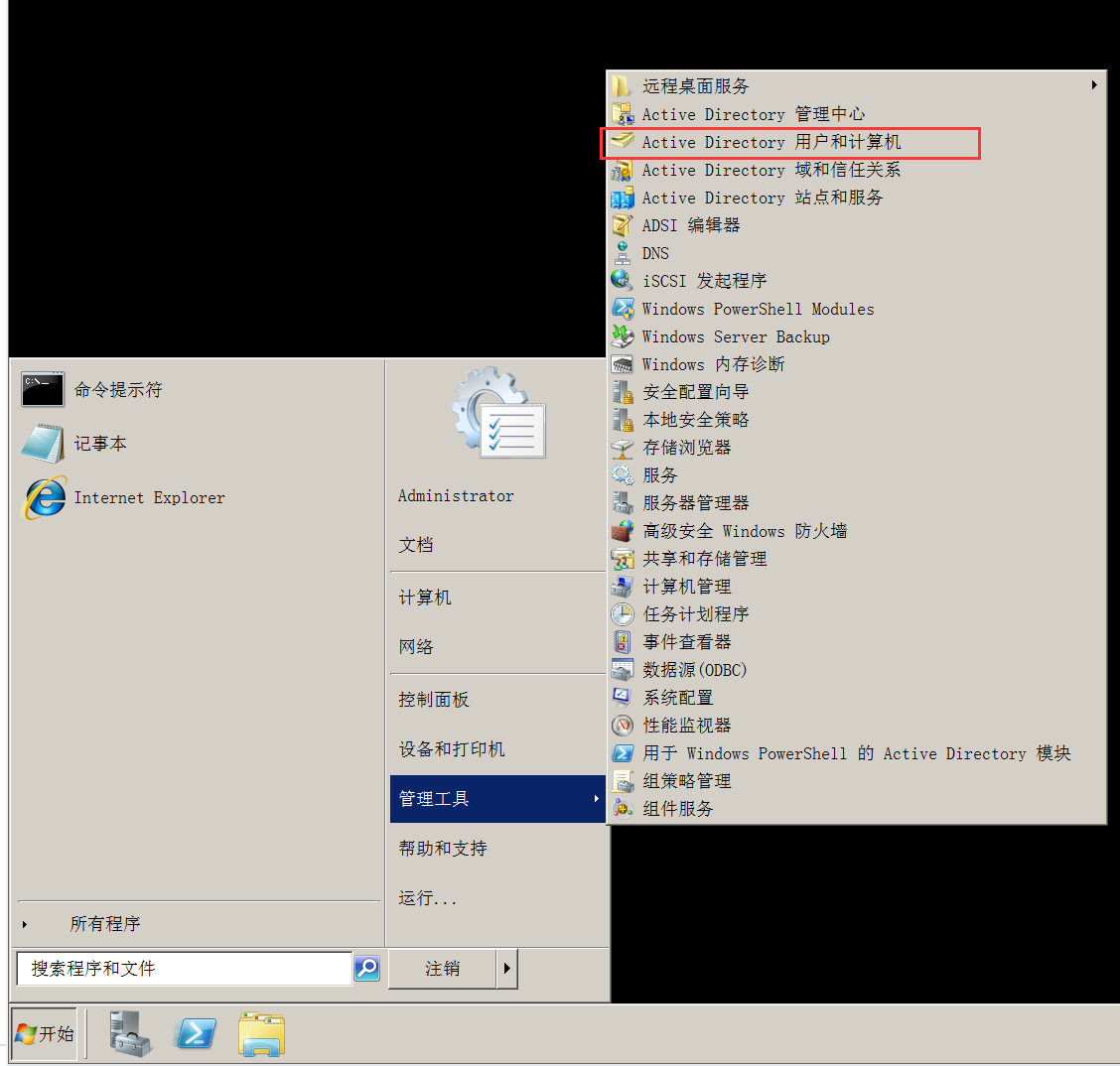Click the Command Prompt (命令提示符) icon
Image resolution: width=1120 pixels, height=1066 pixels.
[x=43, y=389]
